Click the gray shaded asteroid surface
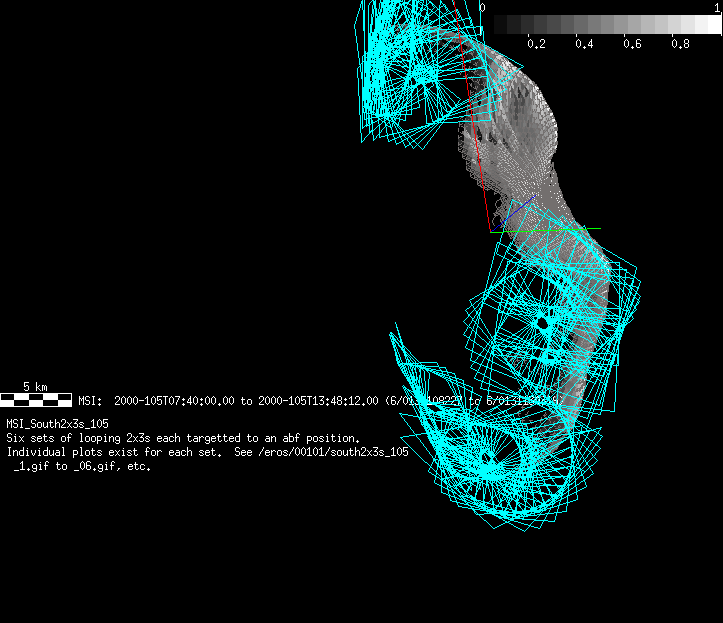Image resolution: width=723 pixels, height=623 pixels. click(525, 110)
